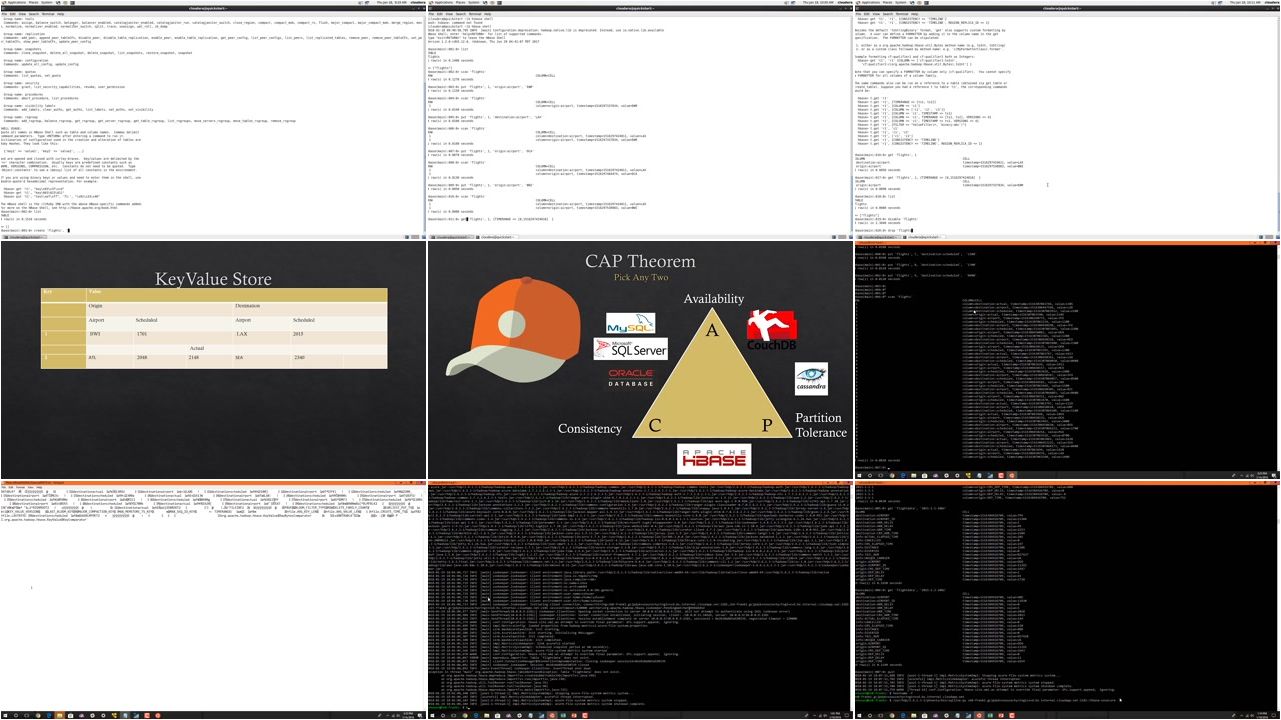The width and height of the screenshot is (1281, 720).
Task: Click ATL cell in KeyValue table
Action: [94, 357]
